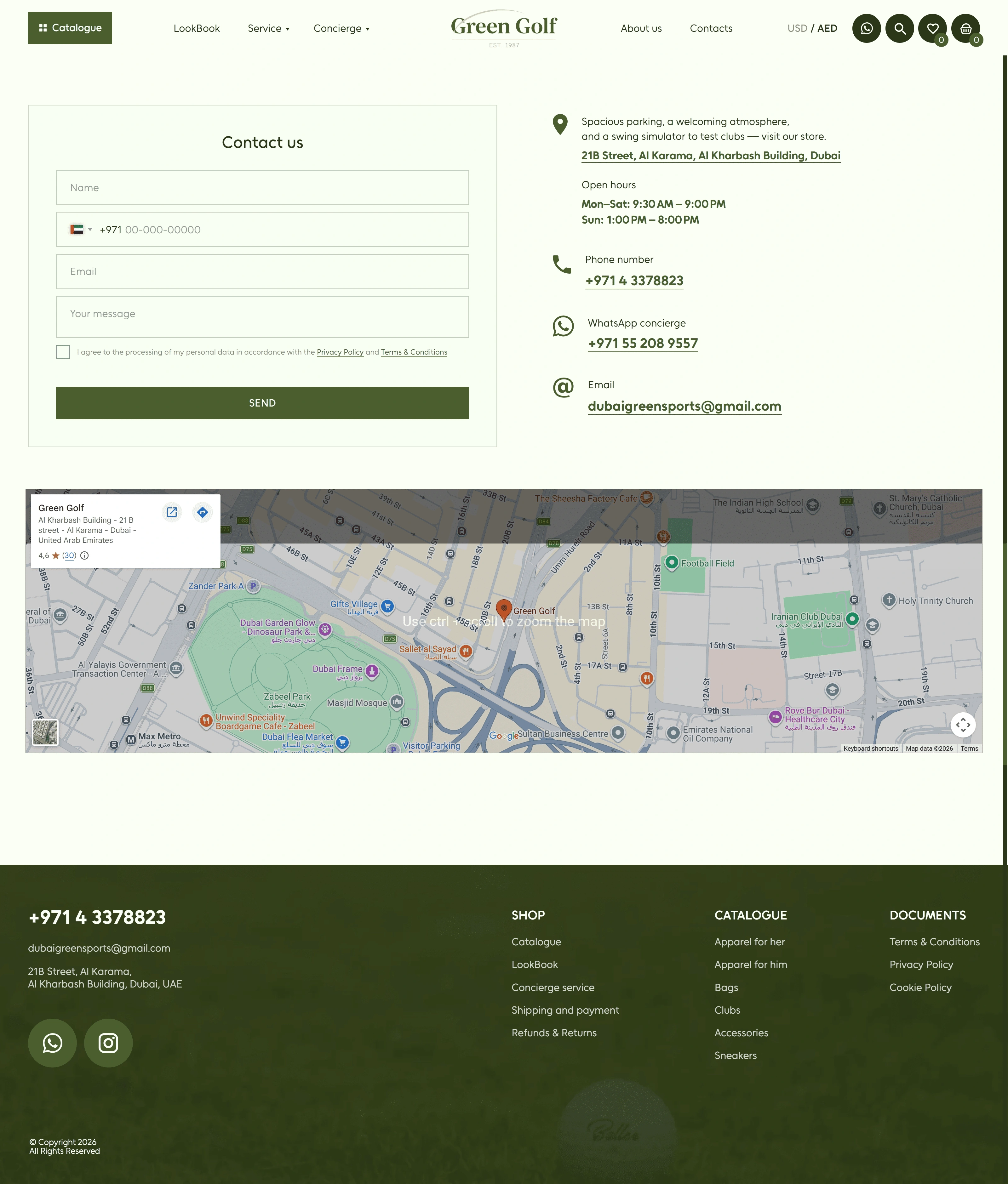Open WhatsApp chat from header icon
Viewport: 1008px width, 1184px height.
tap(866, 29)
